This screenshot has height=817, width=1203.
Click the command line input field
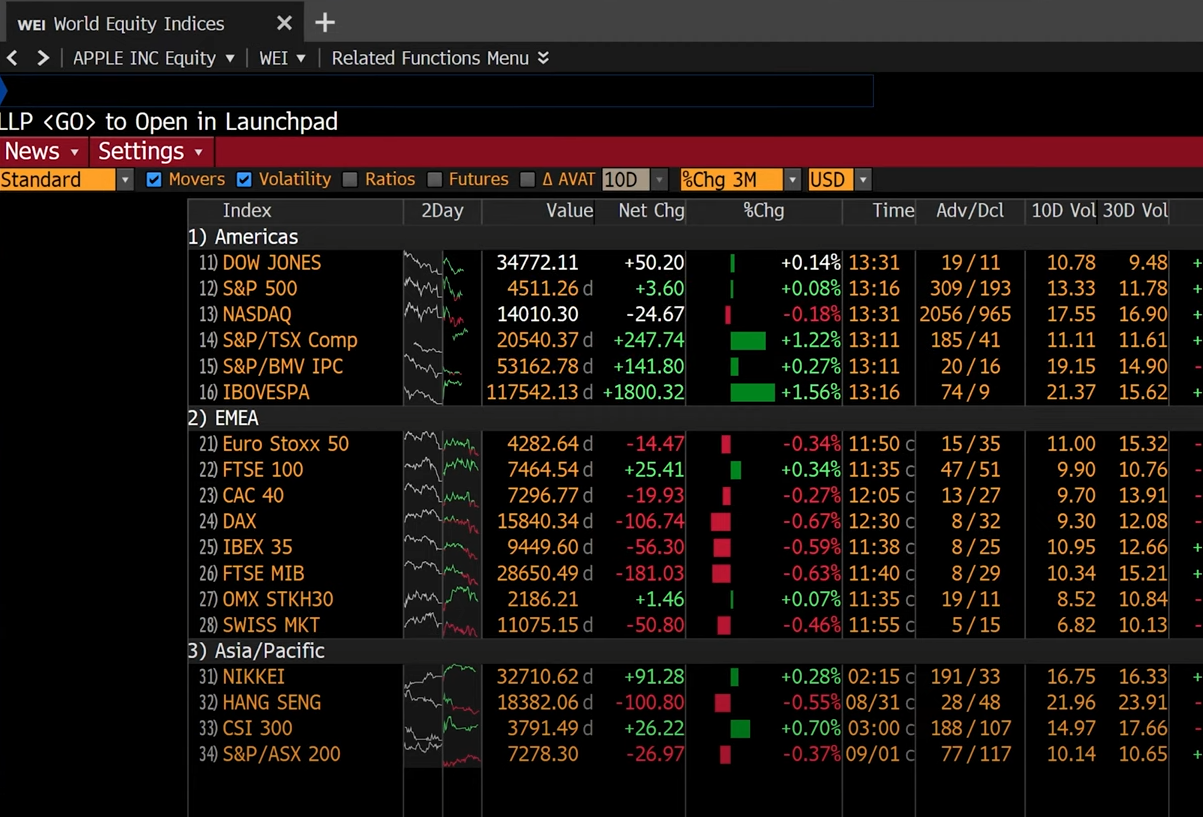437,91
